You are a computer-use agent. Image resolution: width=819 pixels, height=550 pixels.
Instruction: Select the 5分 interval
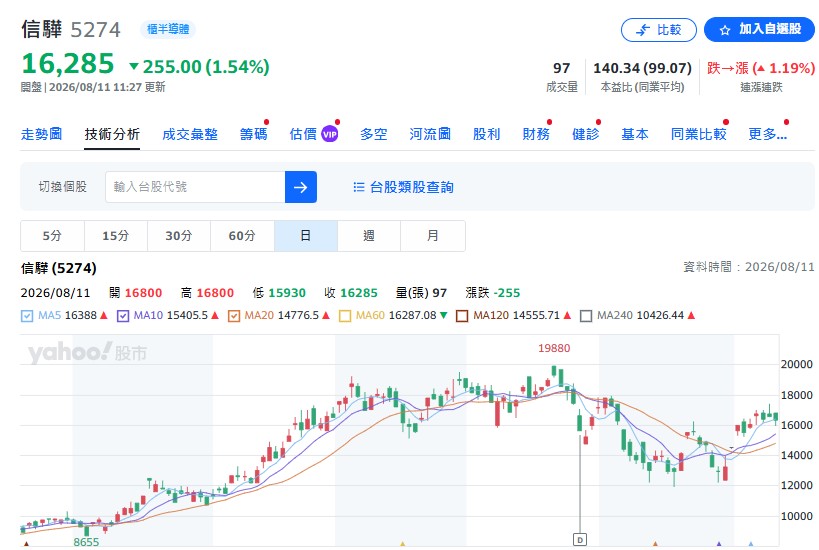click(52, 236)
